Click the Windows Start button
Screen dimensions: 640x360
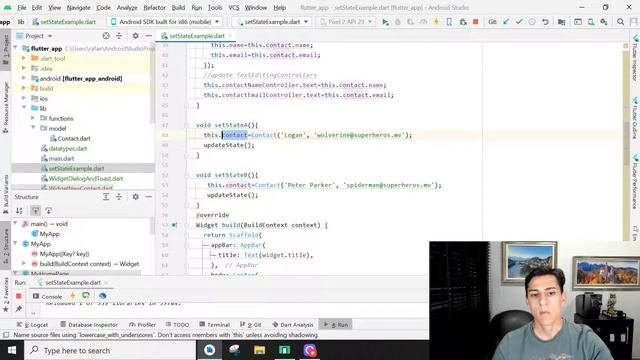[12, 350]
